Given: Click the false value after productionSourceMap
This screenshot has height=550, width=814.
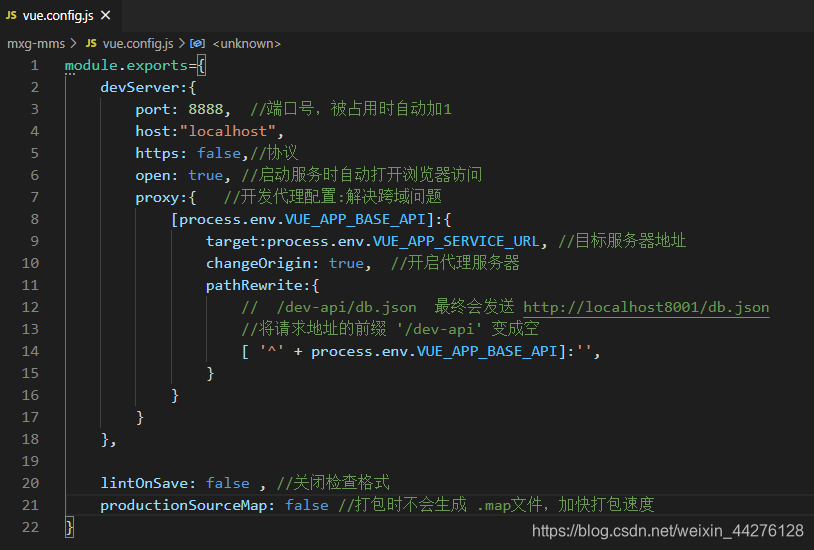Looking at the screenshot, I should 307,505.
